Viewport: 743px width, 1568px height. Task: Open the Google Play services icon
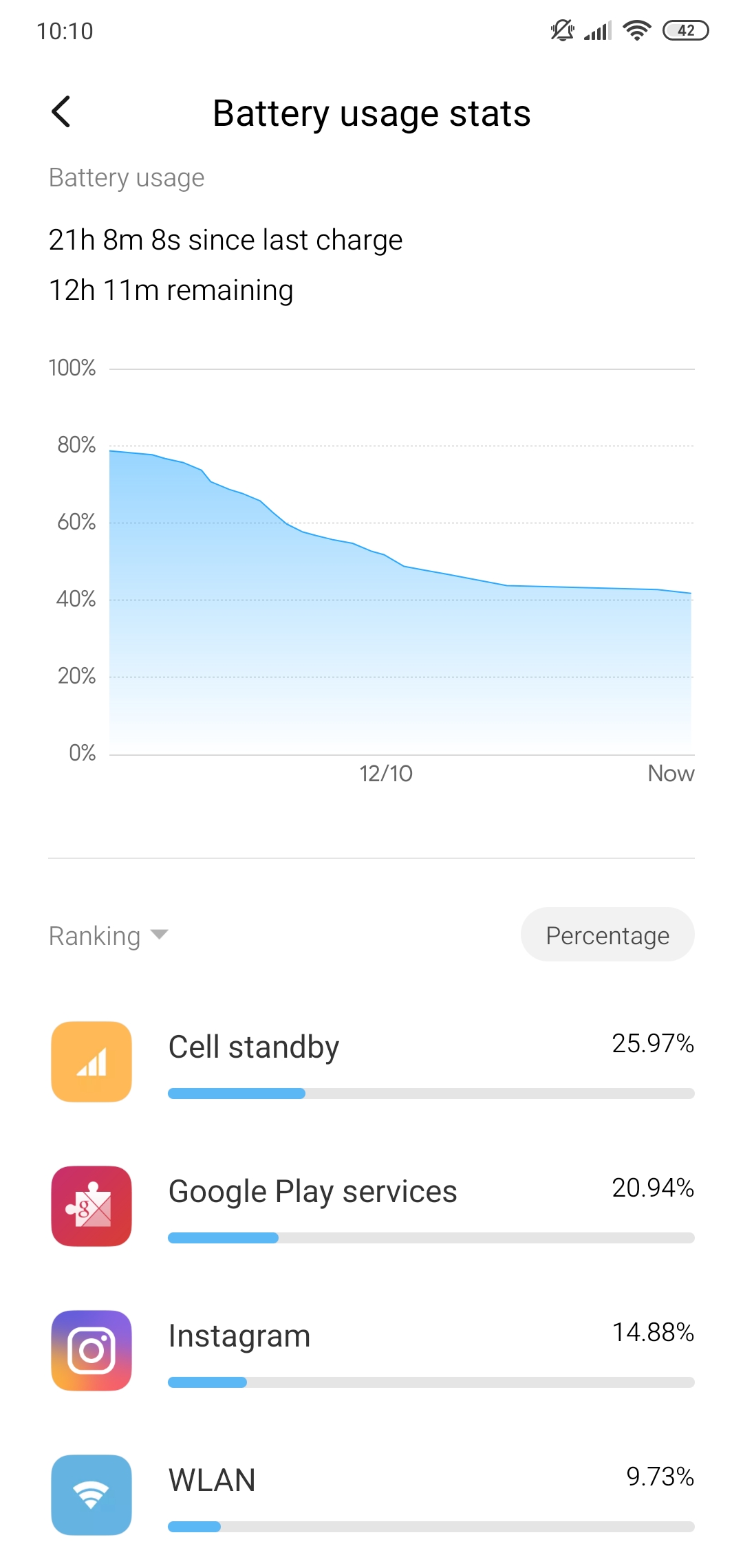click(91, 1206)
